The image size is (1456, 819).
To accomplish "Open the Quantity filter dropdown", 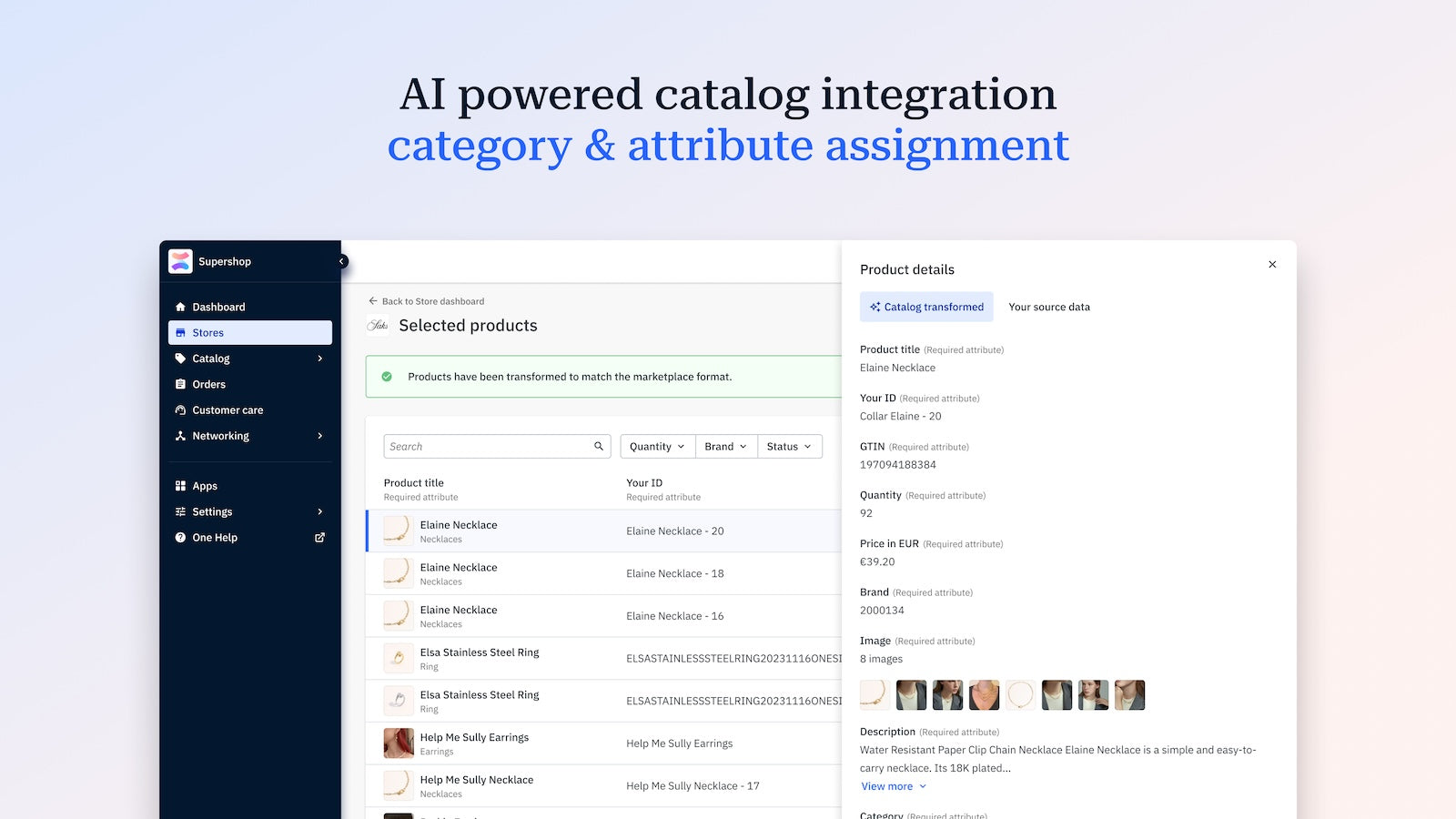I will pyautogui.click(x=656, y=446).
